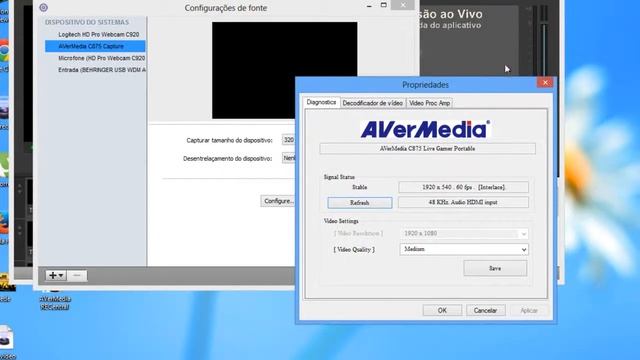
Task: Click the signal resolution 1920 x 540 text
Action: [463, 187]
